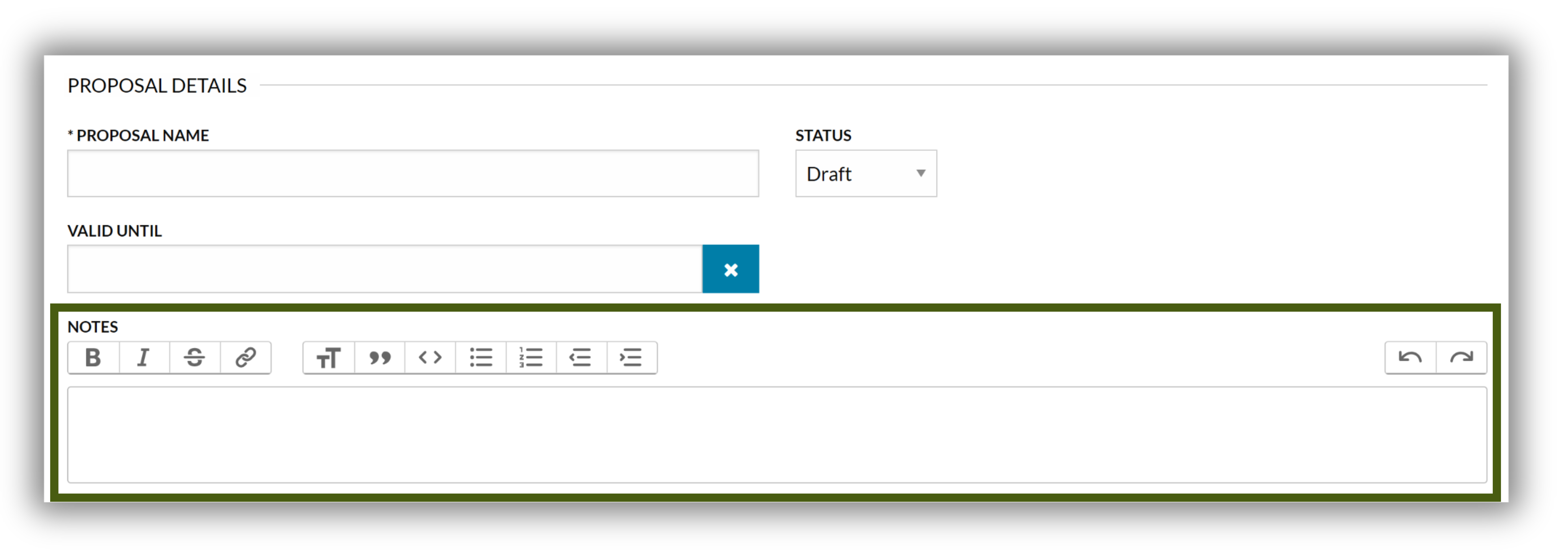Start a bulleted list
The image size is (1568, 550).
point(481,358)
